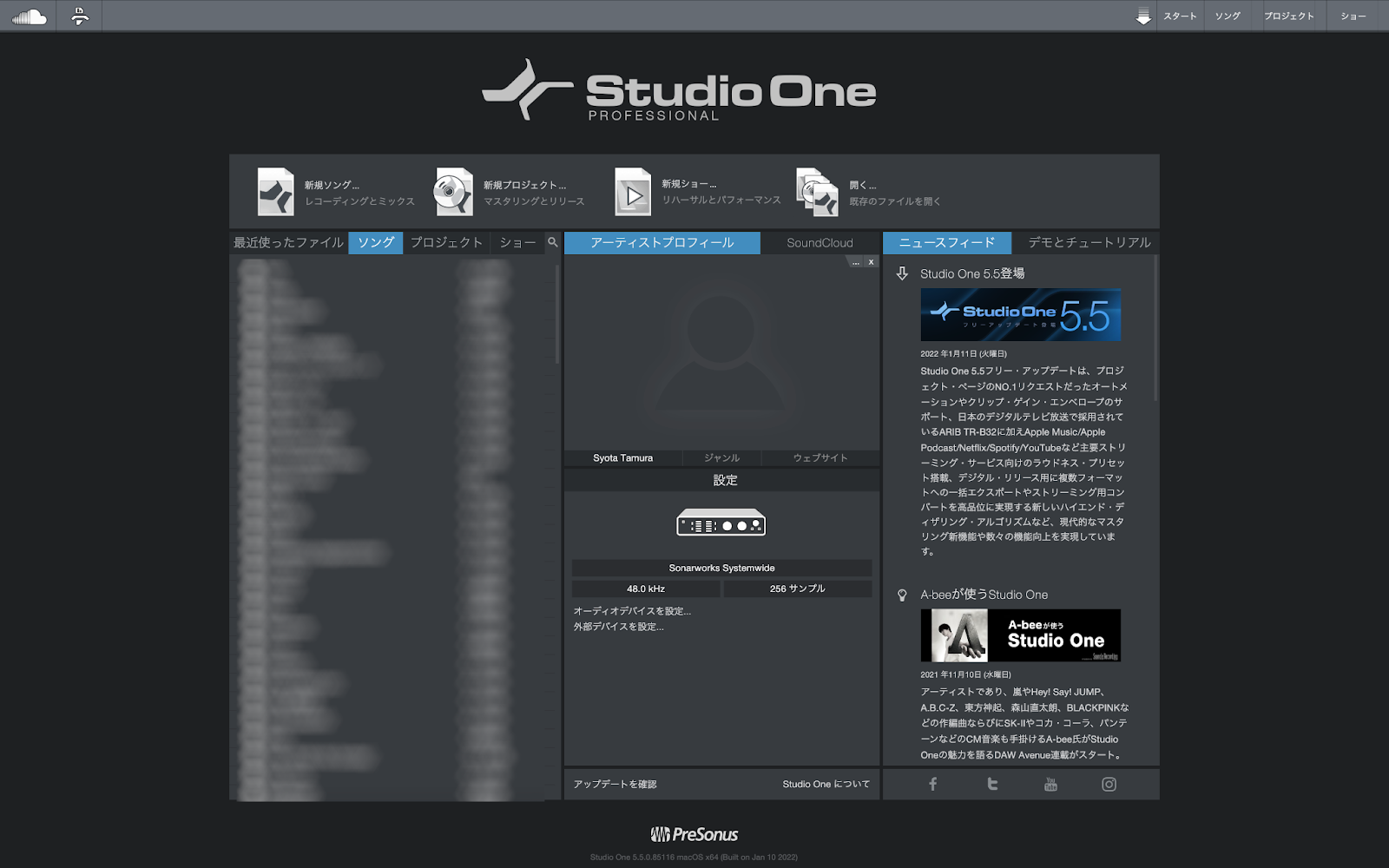Screen dimensions: 1389x868
Task: Click the news feed scrollbar
Action: pyautogui.click(x=1155, y=330)
